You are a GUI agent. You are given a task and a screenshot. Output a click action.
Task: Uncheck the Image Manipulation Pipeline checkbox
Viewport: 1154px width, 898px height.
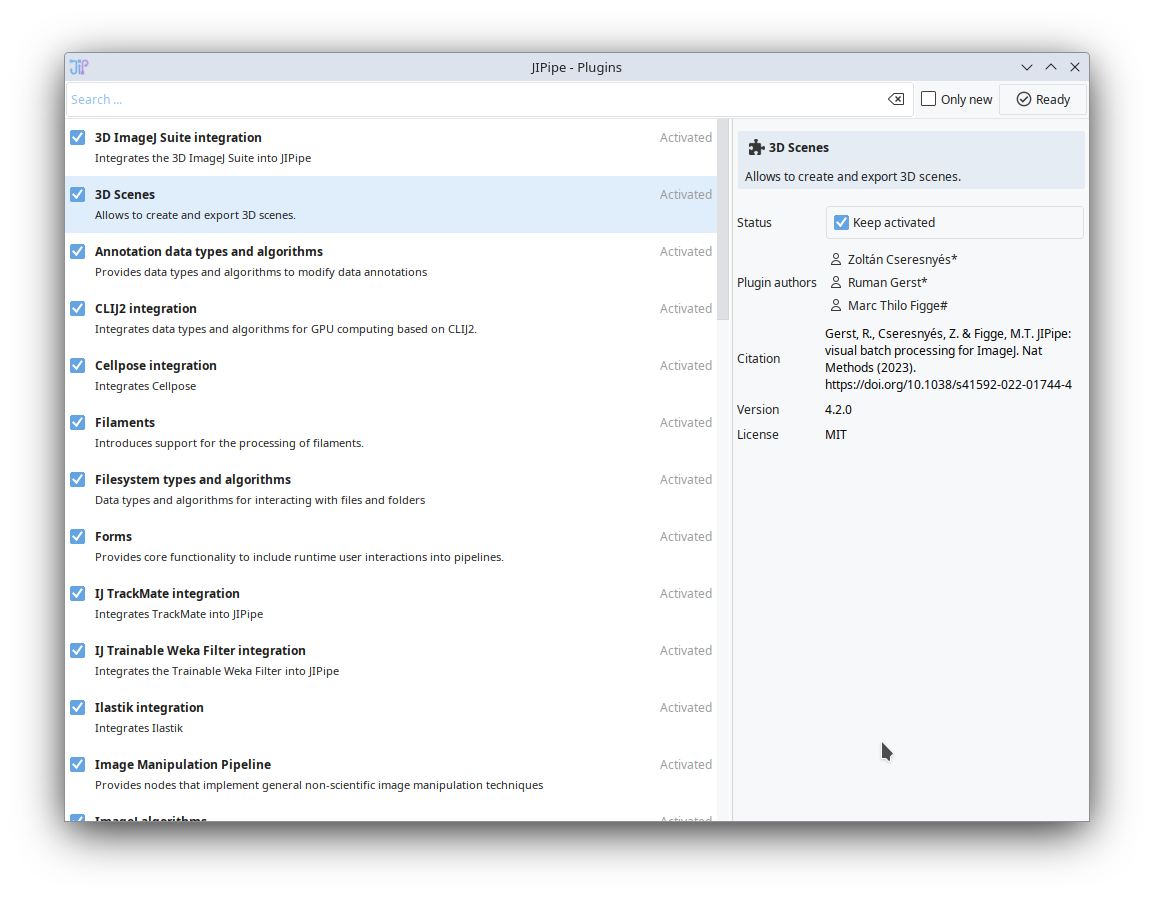pos(77,765)
